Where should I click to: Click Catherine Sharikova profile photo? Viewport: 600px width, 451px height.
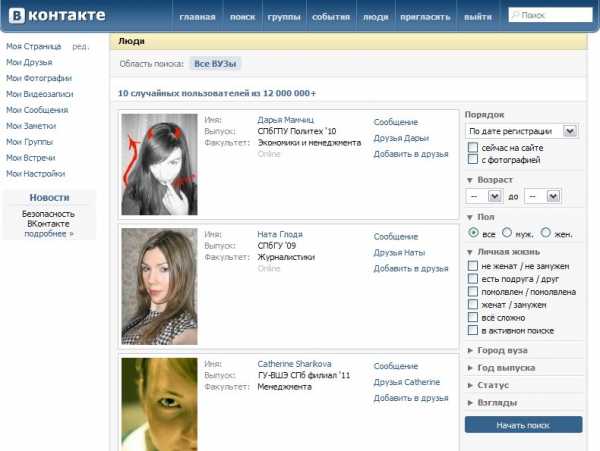click(x=159, y=404)
